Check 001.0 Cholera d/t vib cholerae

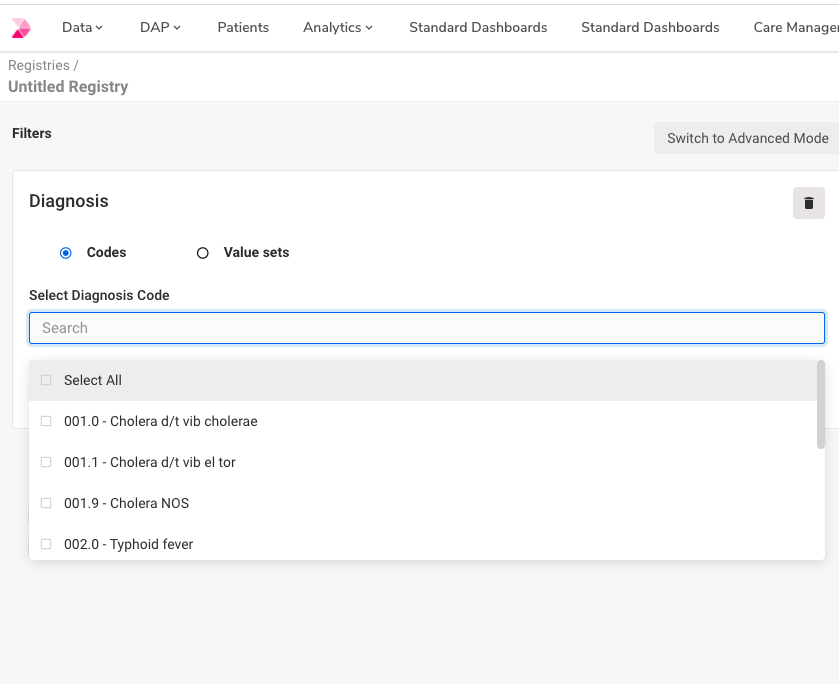46,421
